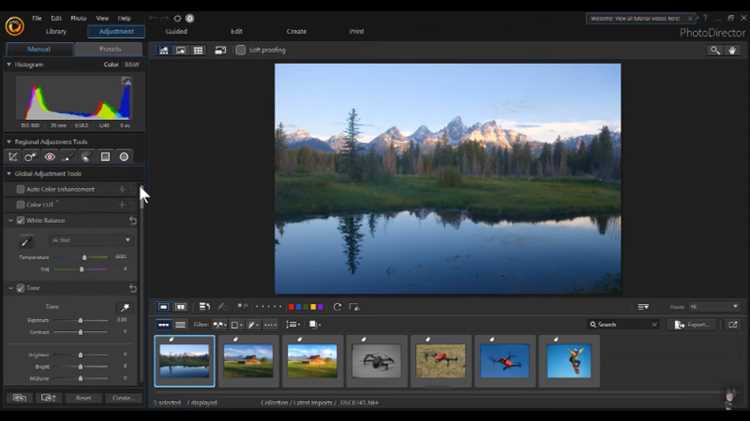The width and height of the screenshot is (750, 421).
Task: Rotate the photo with rotate icon
Action: [338, 307]
